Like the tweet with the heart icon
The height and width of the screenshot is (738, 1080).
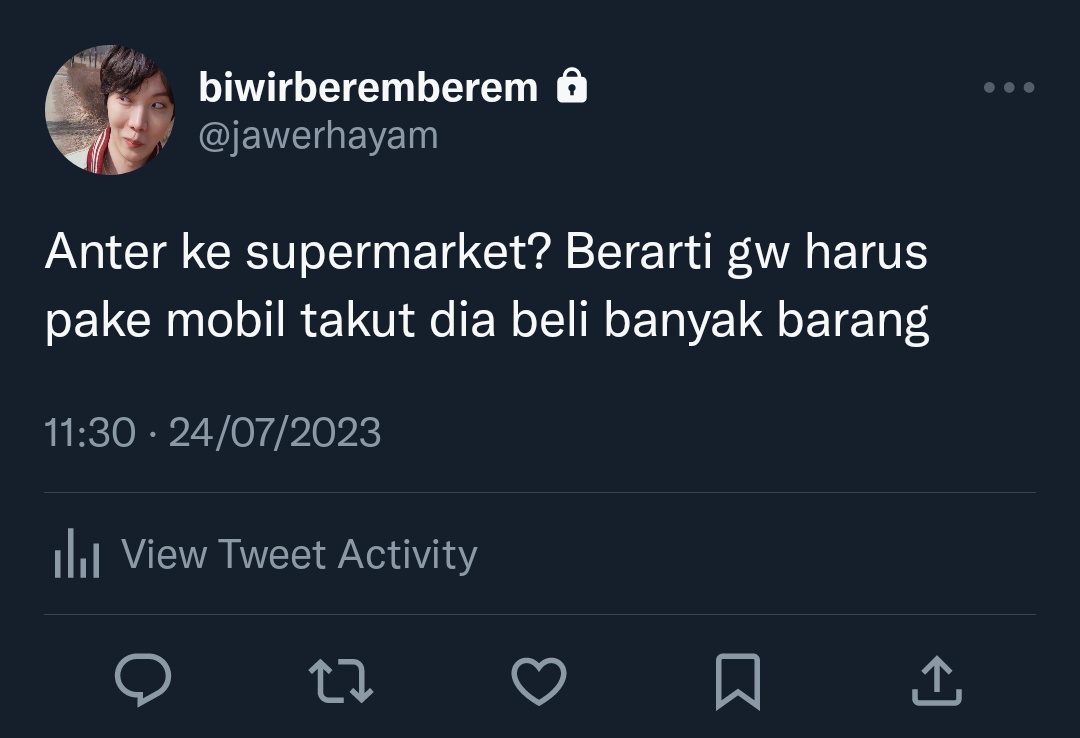pyautogui.click(x=539, y=681)
